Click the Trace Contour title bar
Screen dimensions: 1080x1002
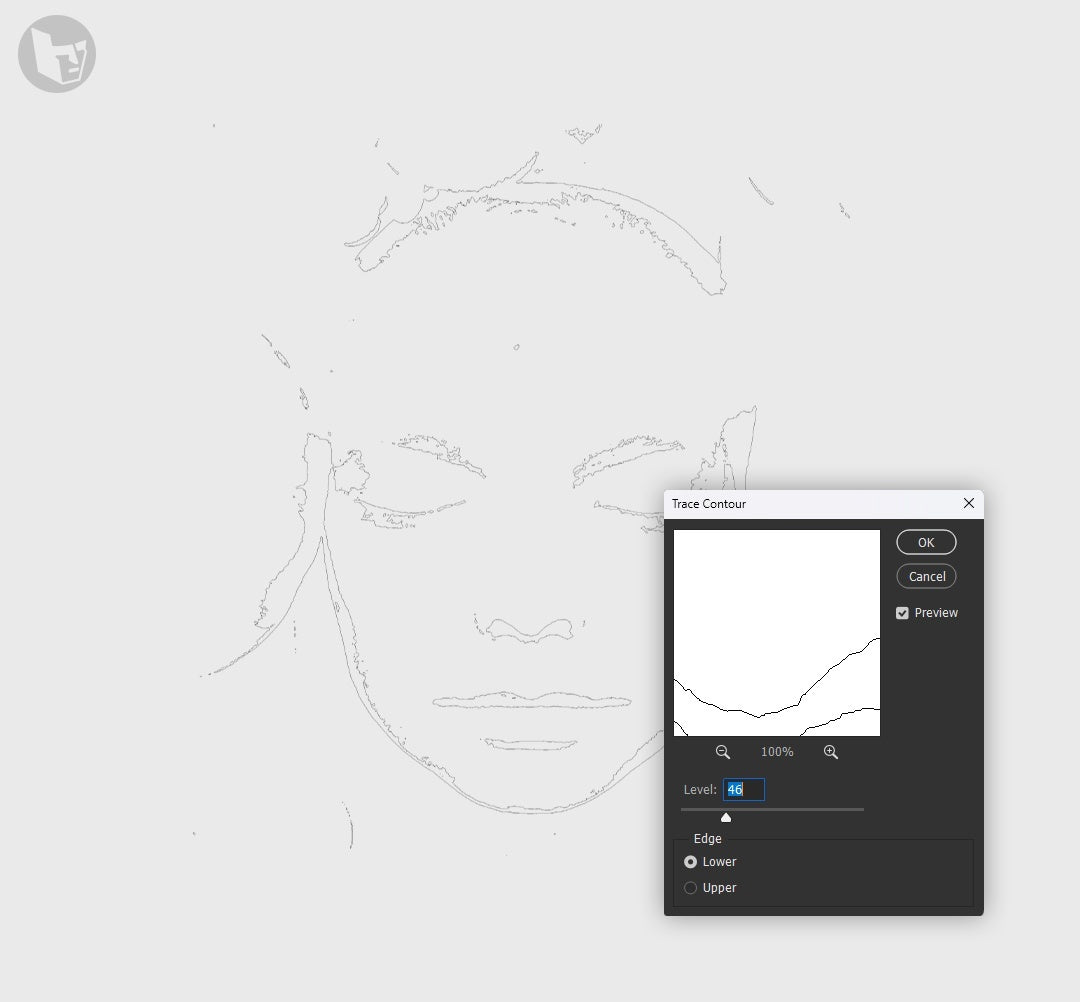(813, 504)
